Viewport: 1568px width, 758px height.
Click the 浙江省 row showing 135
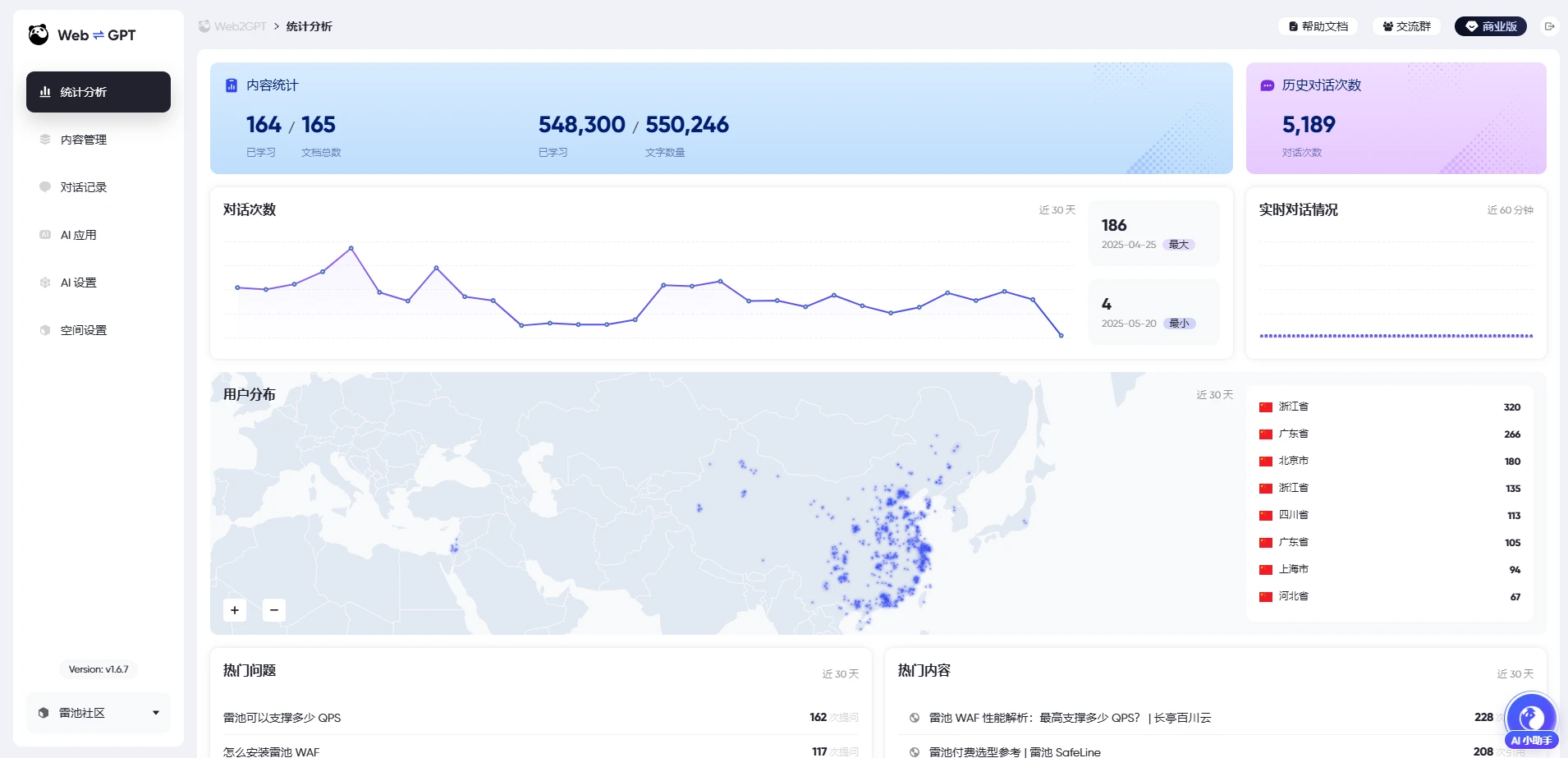tap(1390, 489)
